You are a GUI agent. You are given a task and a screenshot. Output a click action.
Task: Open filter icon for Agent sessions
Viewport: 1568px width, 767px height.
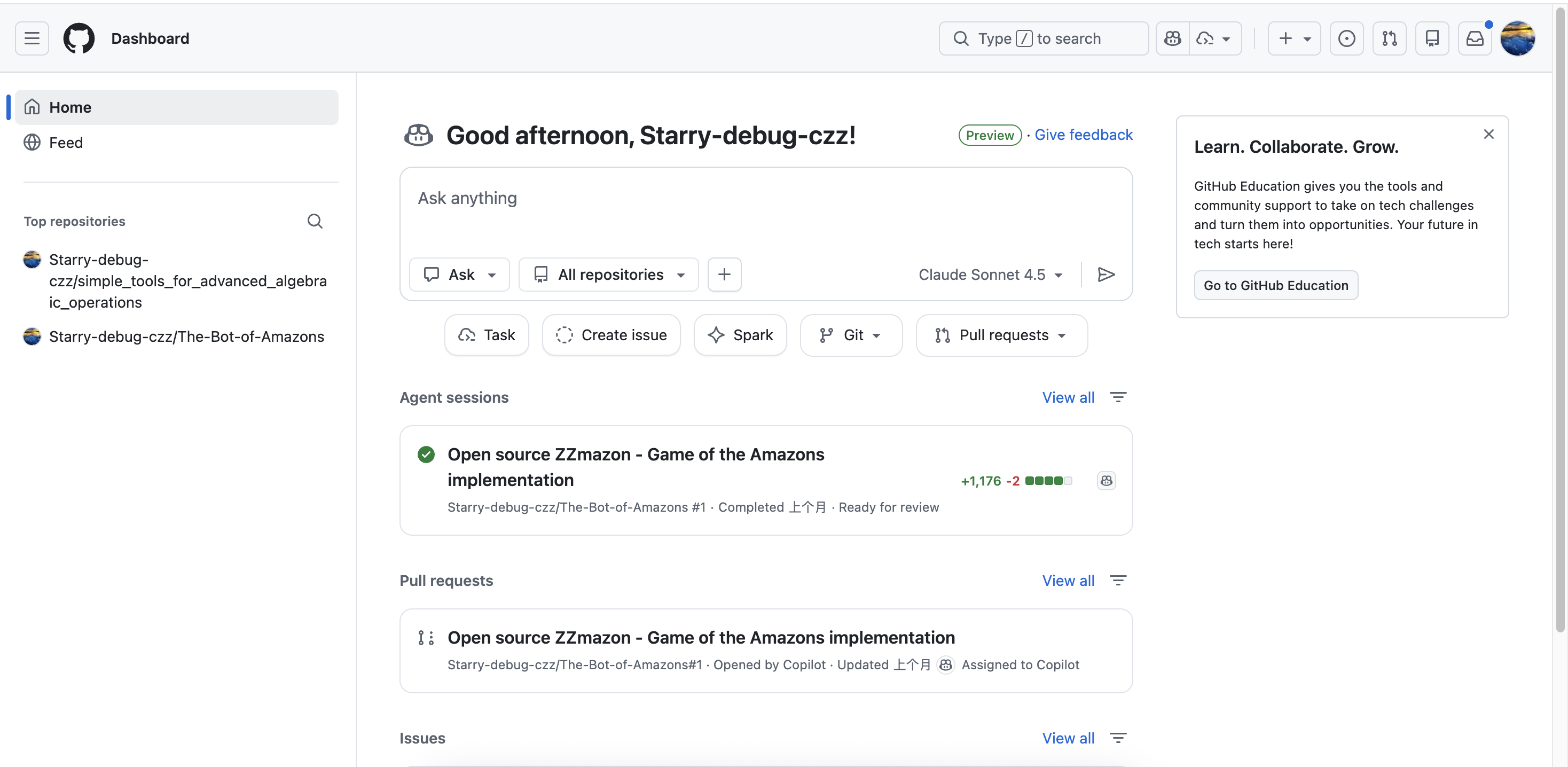(1118, 397)
